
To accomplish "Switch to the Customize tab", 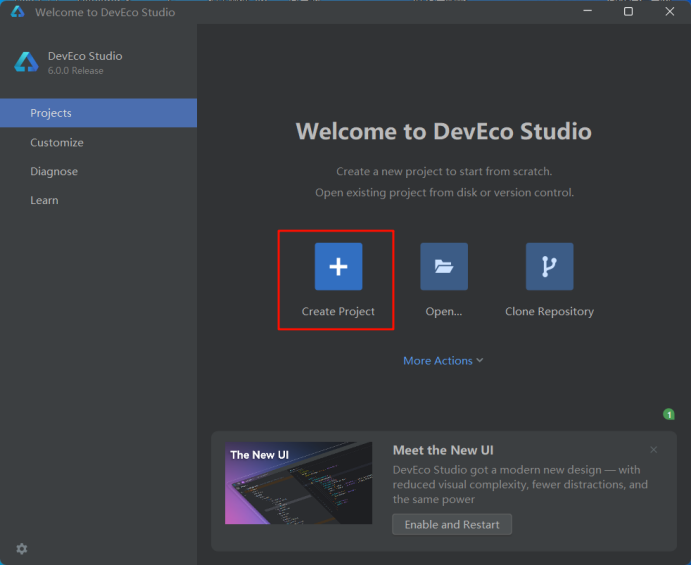I will click(x=98, y=142).
